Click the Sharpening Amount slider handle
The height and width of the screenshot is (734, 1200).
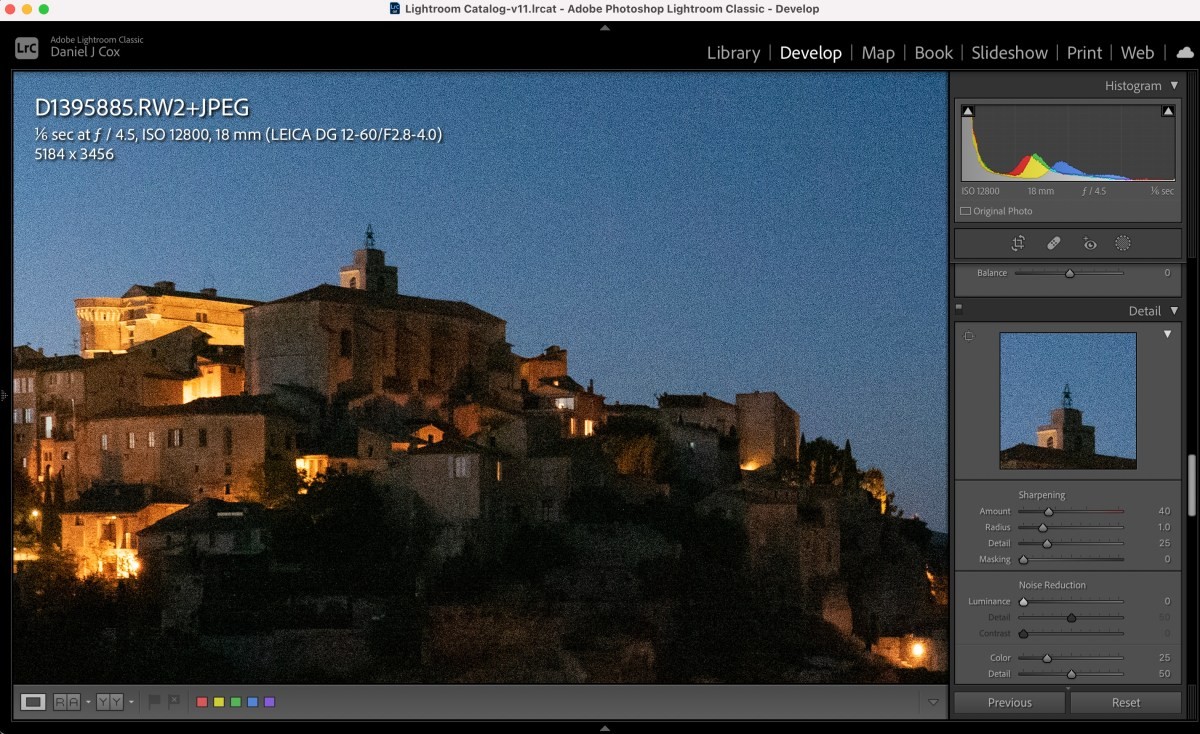1048,512
